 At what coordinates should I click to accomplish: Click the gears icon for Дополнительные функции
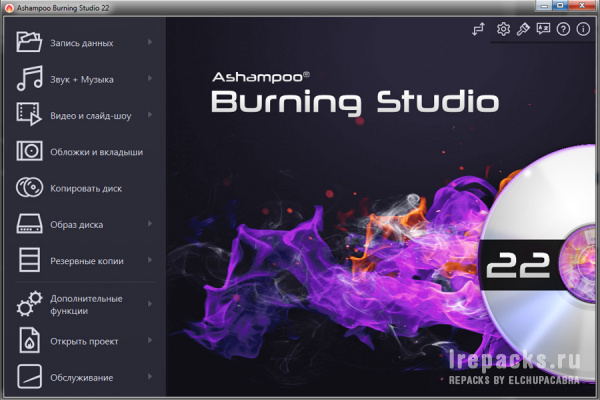pos(29,304)
